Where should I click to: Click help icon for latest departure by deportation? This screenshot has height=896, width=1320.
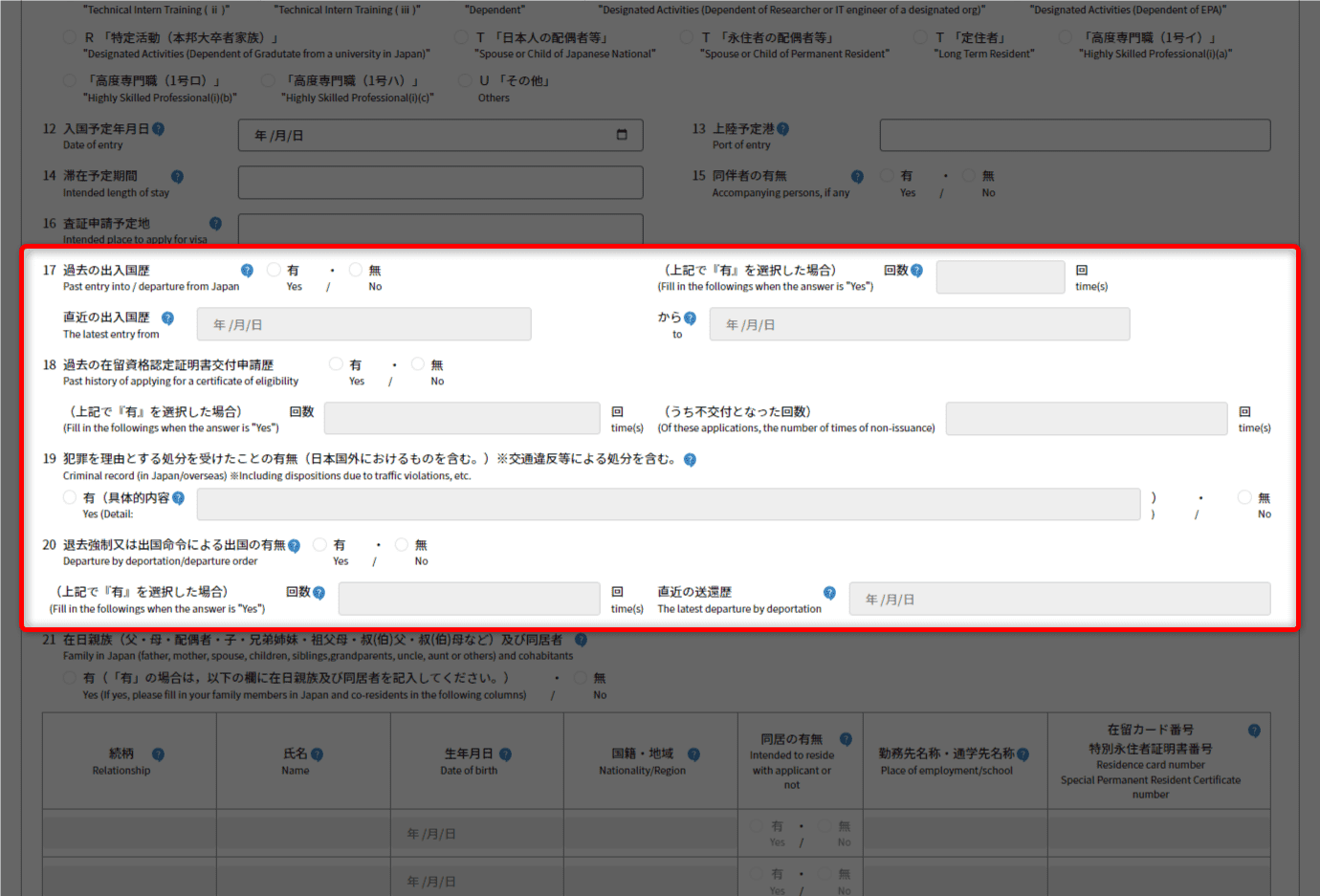pos(829,593)
